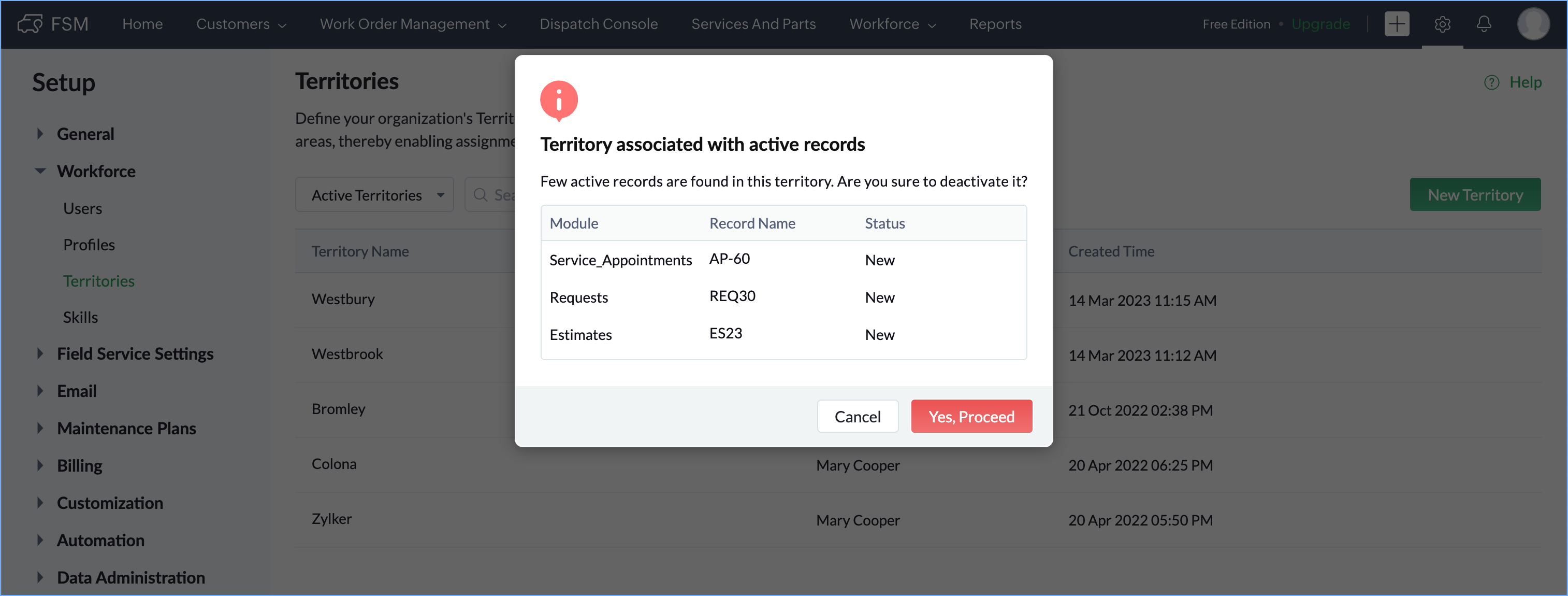
Task: Open the notifications bell icon
Action: point(1484,24)
